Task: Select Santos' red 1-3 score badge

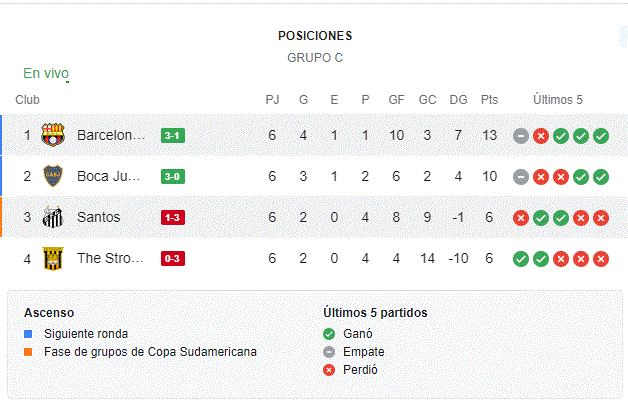Action: click(x=173, y=217)
